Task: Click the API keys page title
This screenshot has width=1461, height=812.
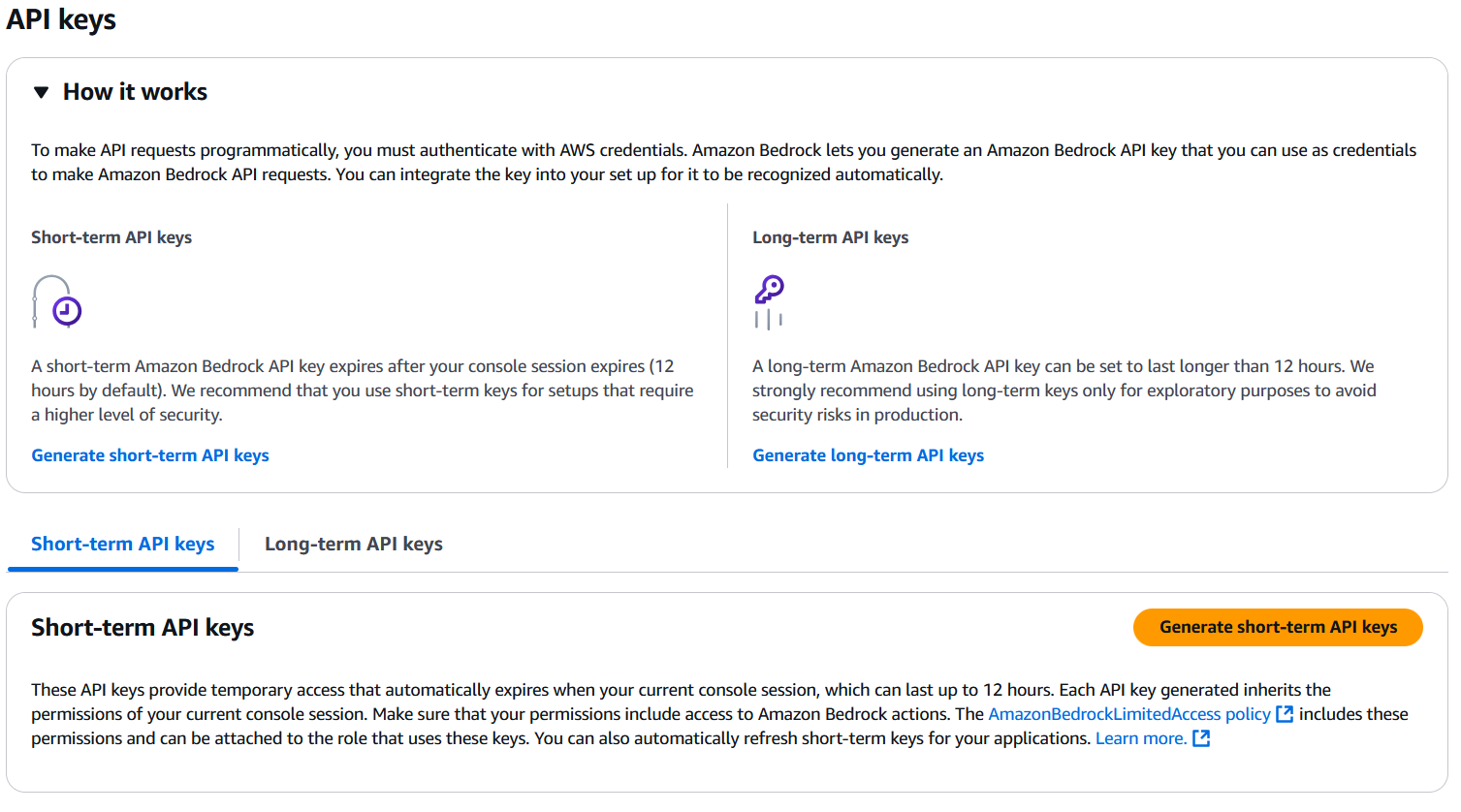Action: (61, 19)
